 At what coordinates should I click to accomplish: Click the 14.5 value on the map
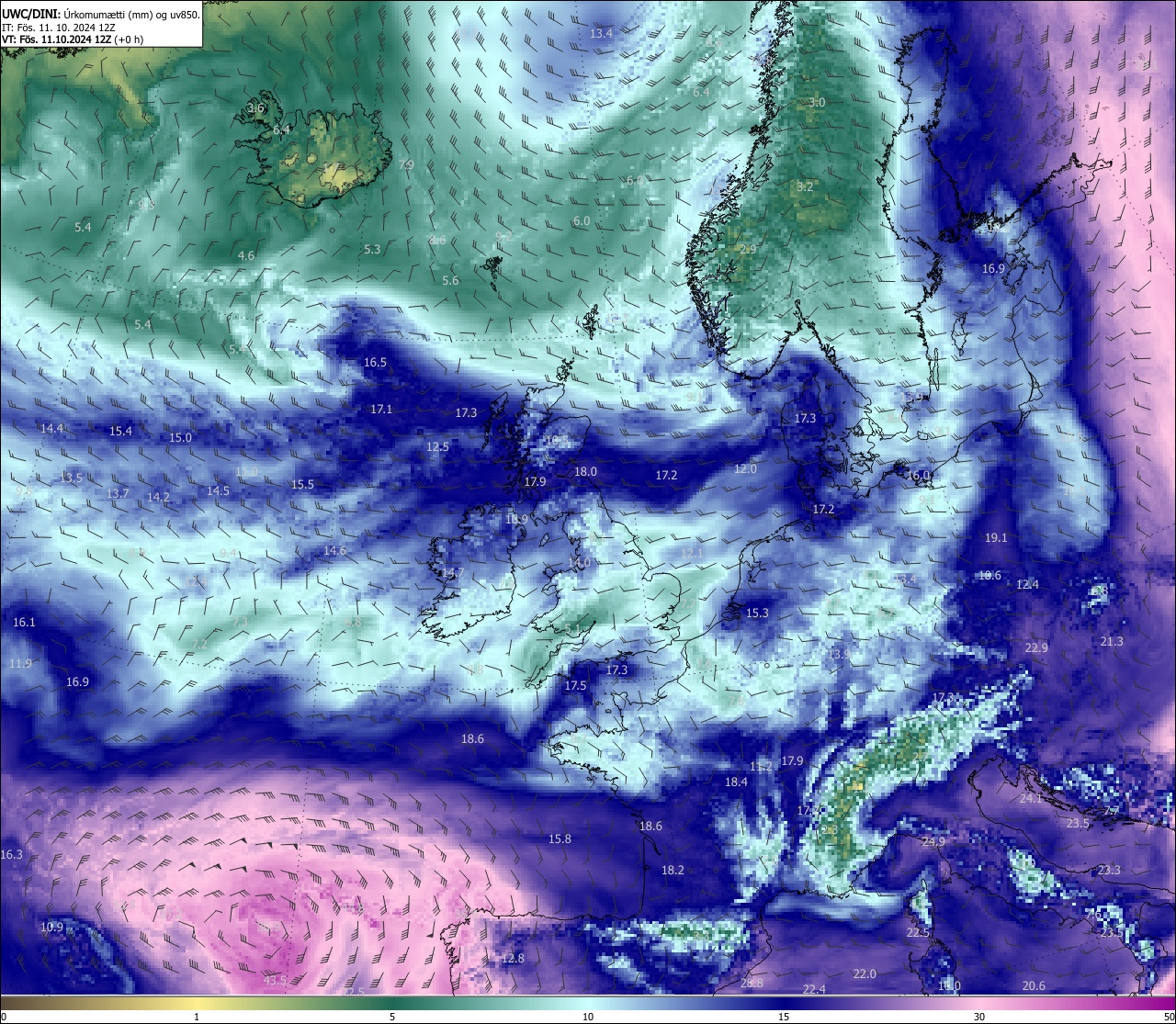coord(218,490)
